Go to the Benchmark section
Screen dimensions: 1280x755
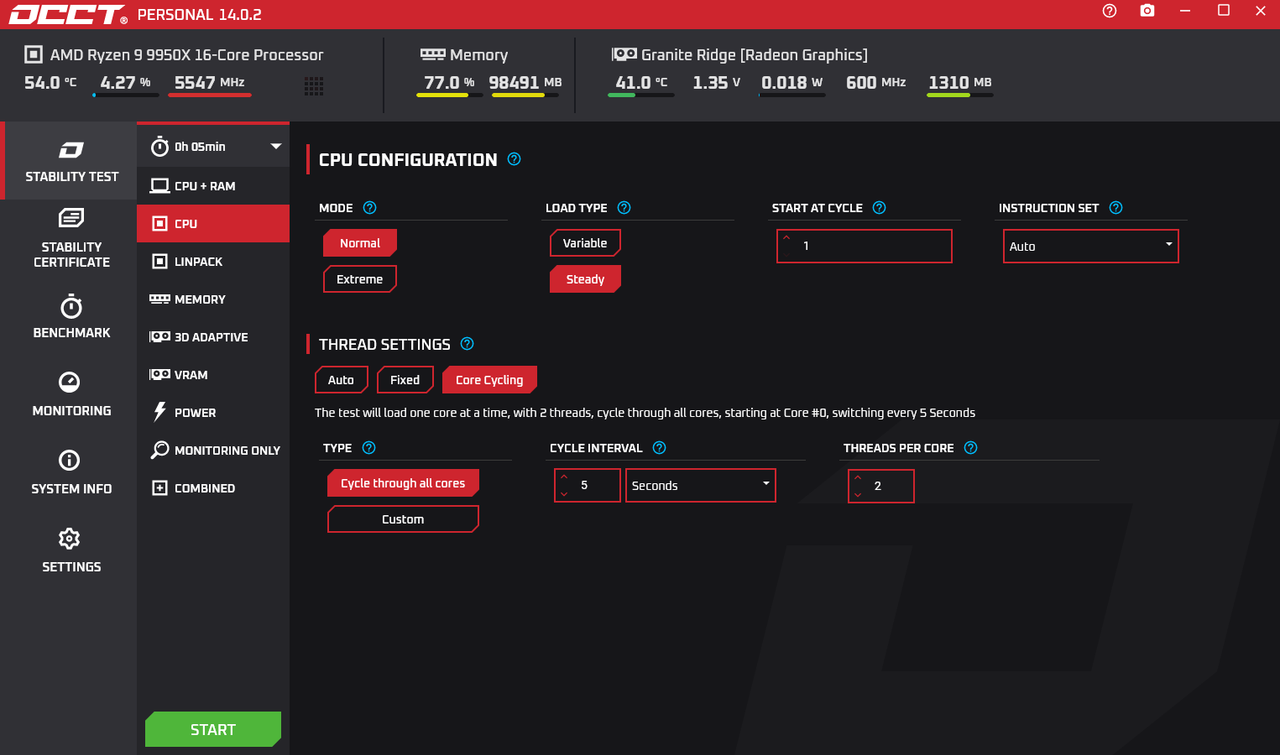(x=71, y=317)
